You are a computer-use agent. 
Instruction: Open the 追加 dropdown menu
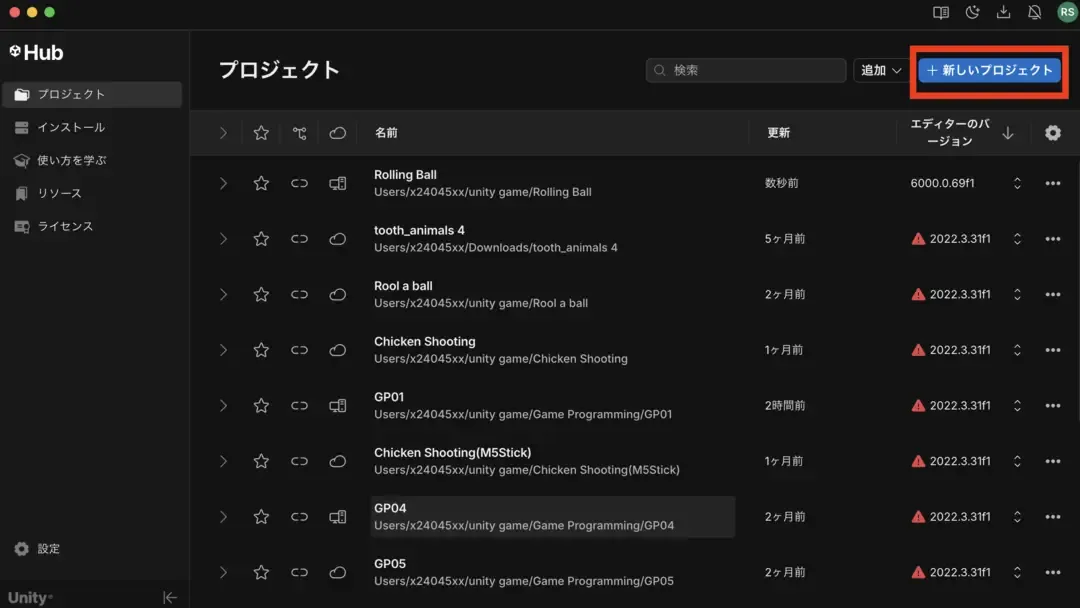coord(880,70)
